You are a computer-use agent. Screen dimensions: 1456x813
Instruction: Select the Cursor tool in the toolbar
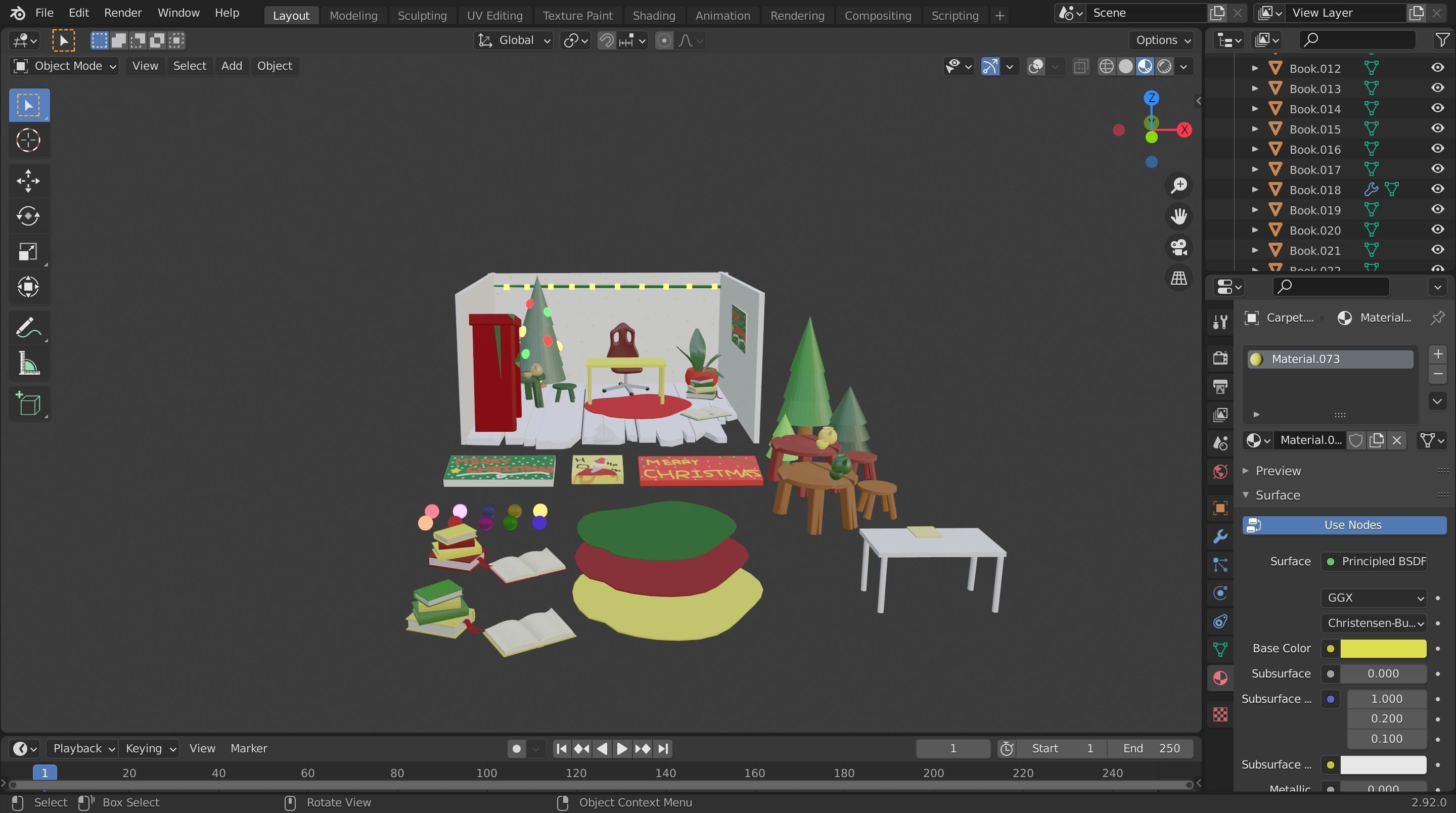(x=28, y=140)
